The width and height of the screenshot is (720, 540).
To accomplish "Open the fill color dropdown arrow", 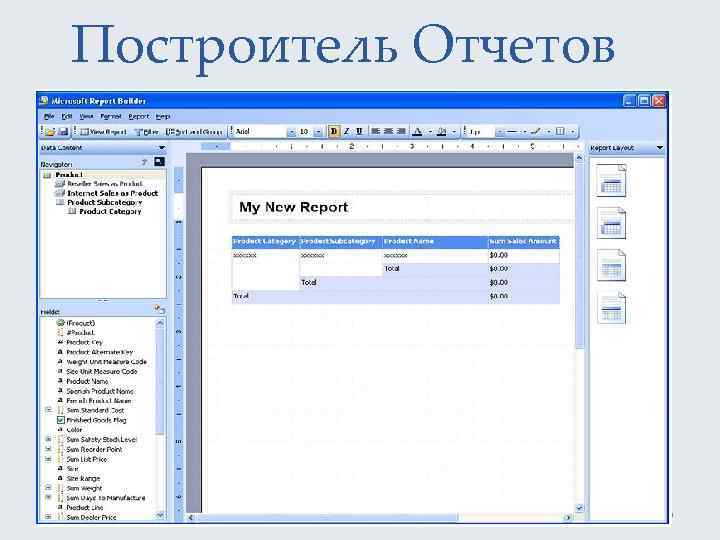I will (x=454, y=132).
